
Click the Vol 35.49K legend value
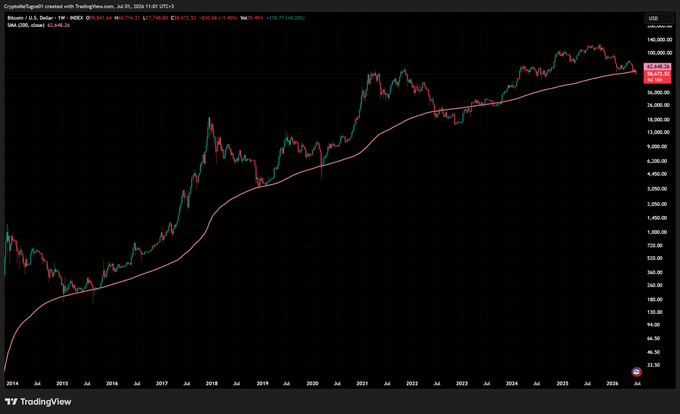click(252, 18)
